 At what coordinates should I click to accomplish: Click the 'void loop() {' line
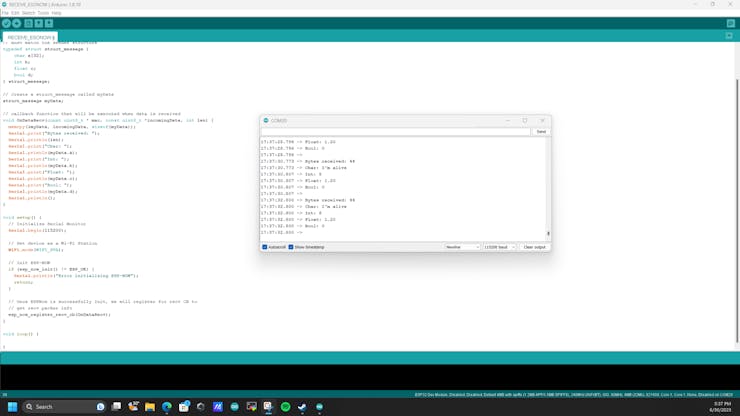click(x=21, y=334)
